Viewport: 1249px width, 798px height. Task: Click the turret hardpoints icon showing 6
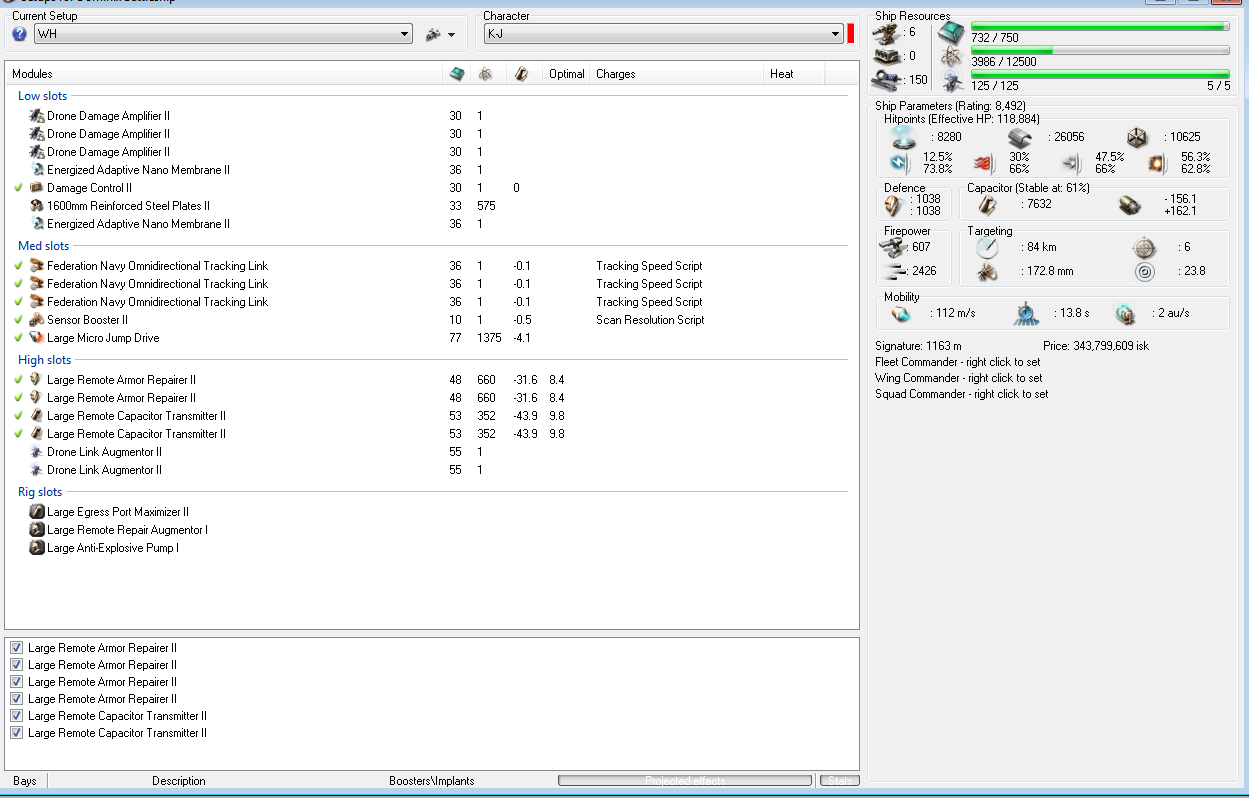tap(887, 32)
